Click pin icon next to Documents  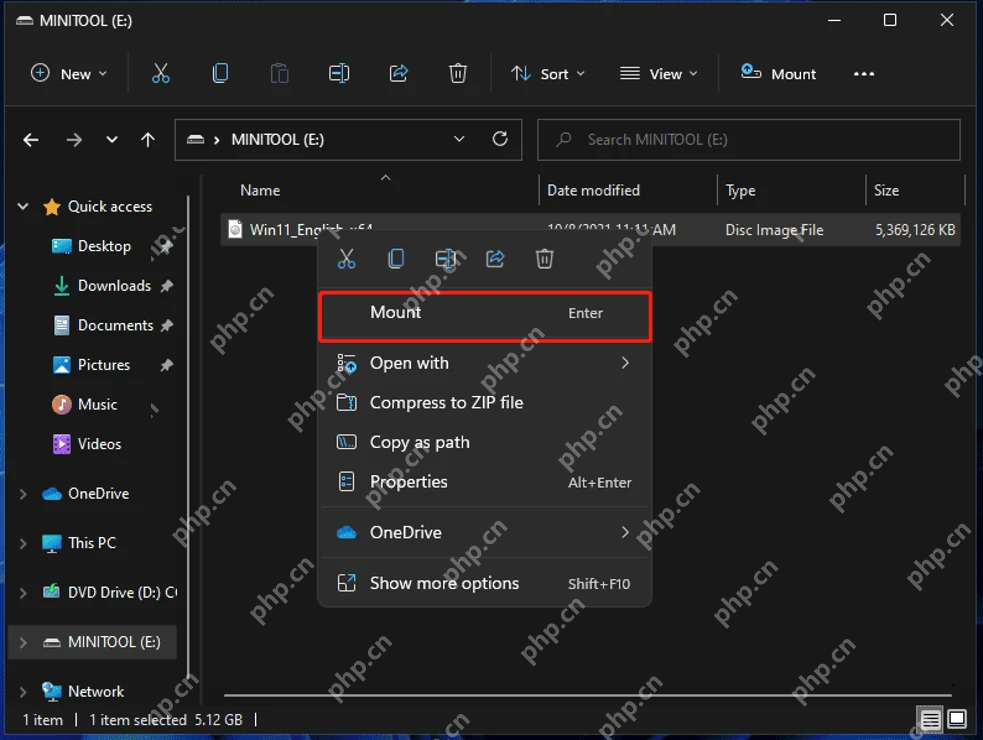click(166, 325)
